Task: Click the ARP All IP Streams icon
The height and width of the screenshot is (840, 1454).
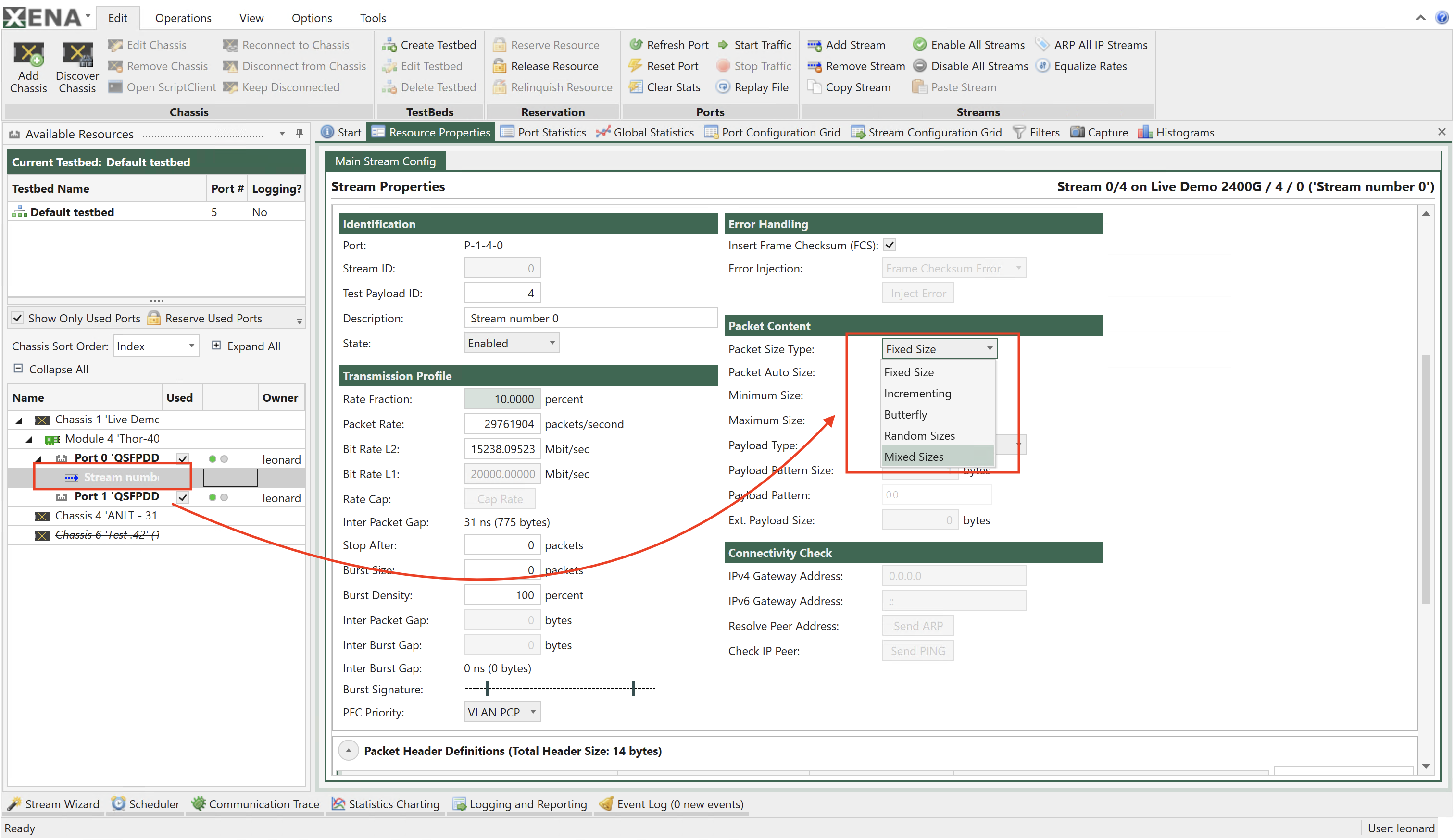Action: [1042, 45]
